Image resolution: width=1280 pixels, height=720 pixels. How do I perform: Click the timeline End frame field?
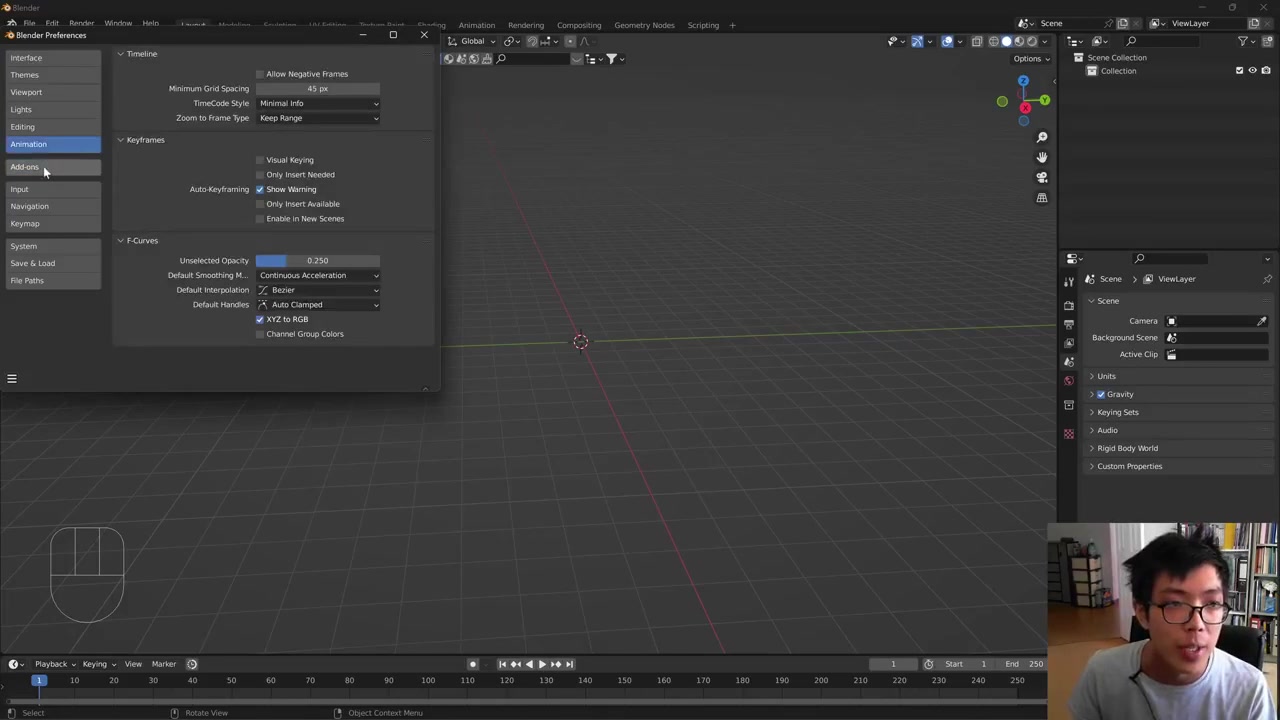click(x=1026, y=664)
